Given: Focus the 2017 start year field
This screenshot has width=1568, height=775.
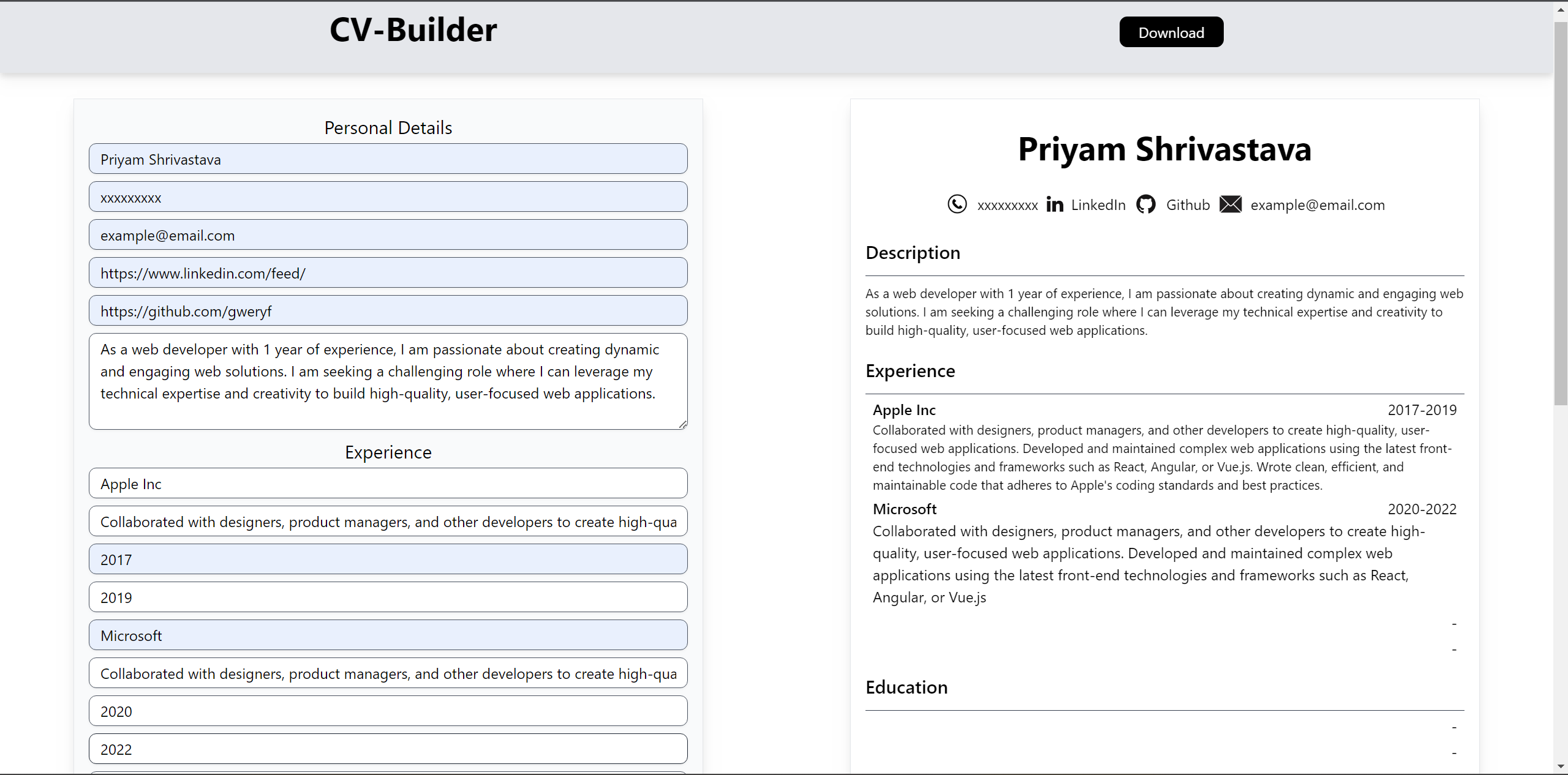Looking at the screenshot, I should (x=388, y=560).
